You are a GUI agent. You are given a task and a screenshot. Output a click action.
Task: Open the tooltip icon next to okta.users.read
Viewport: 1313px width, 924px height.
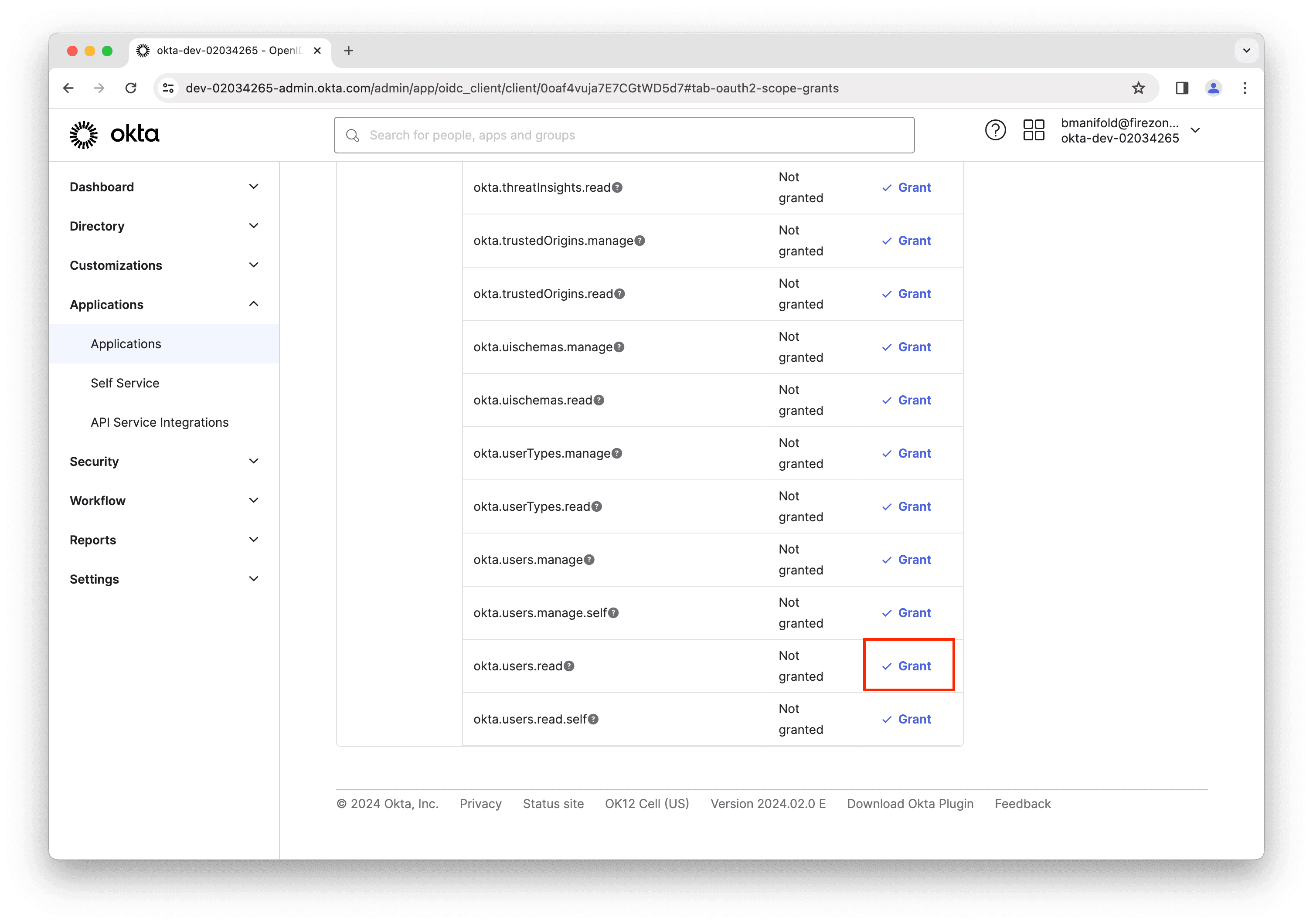tap(568, 666)
